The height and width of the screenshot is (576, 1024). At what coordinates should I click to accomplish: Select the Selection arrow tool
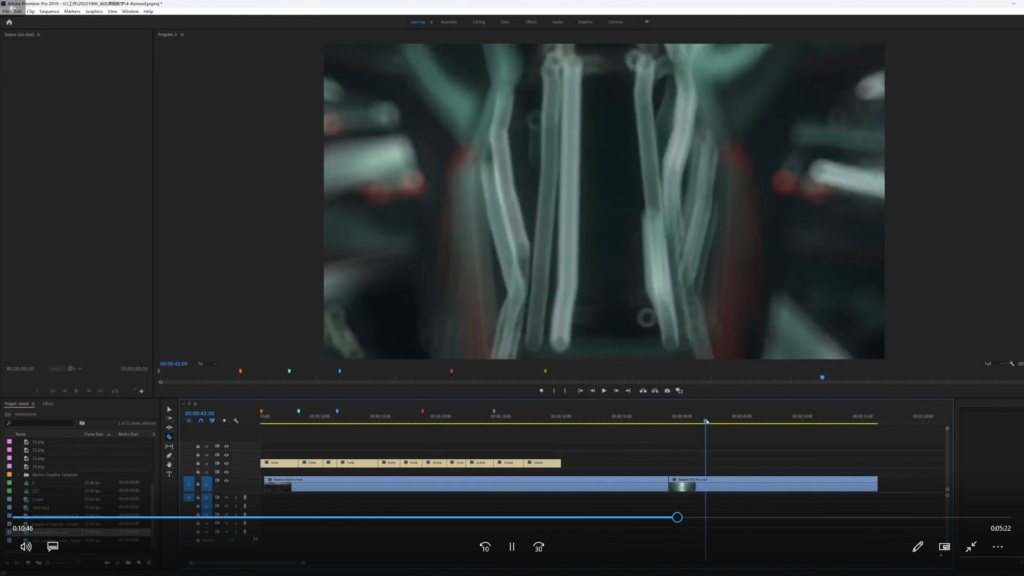tap(169, 409)
